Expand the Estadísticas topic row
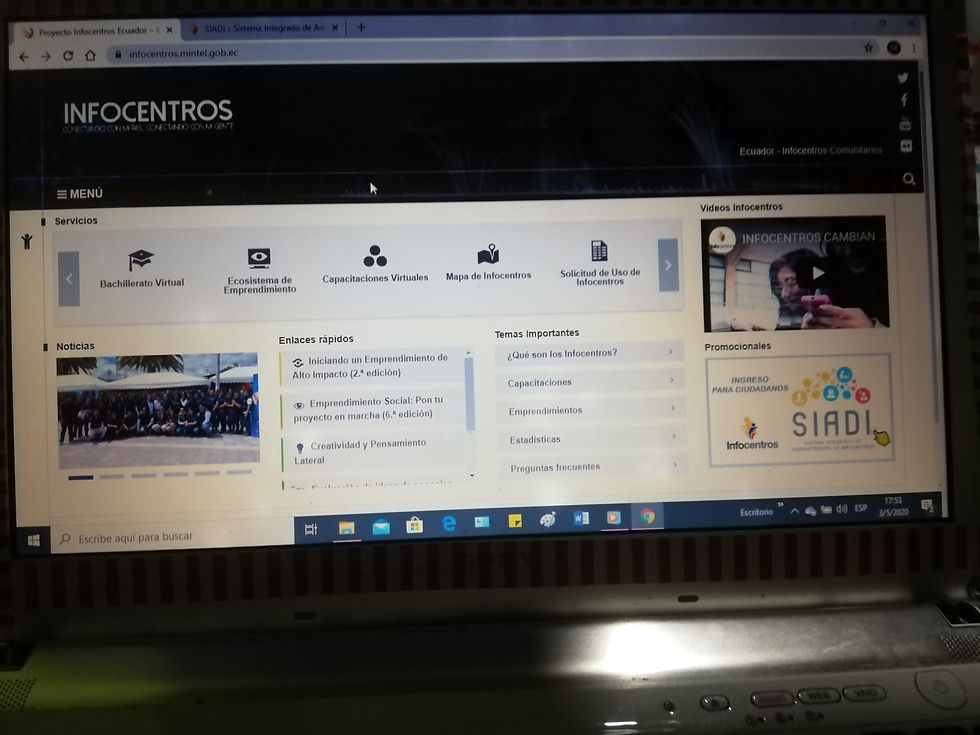The height and width of the screenshot is (735, 980). pyautogui.click(x=592, y=438)
